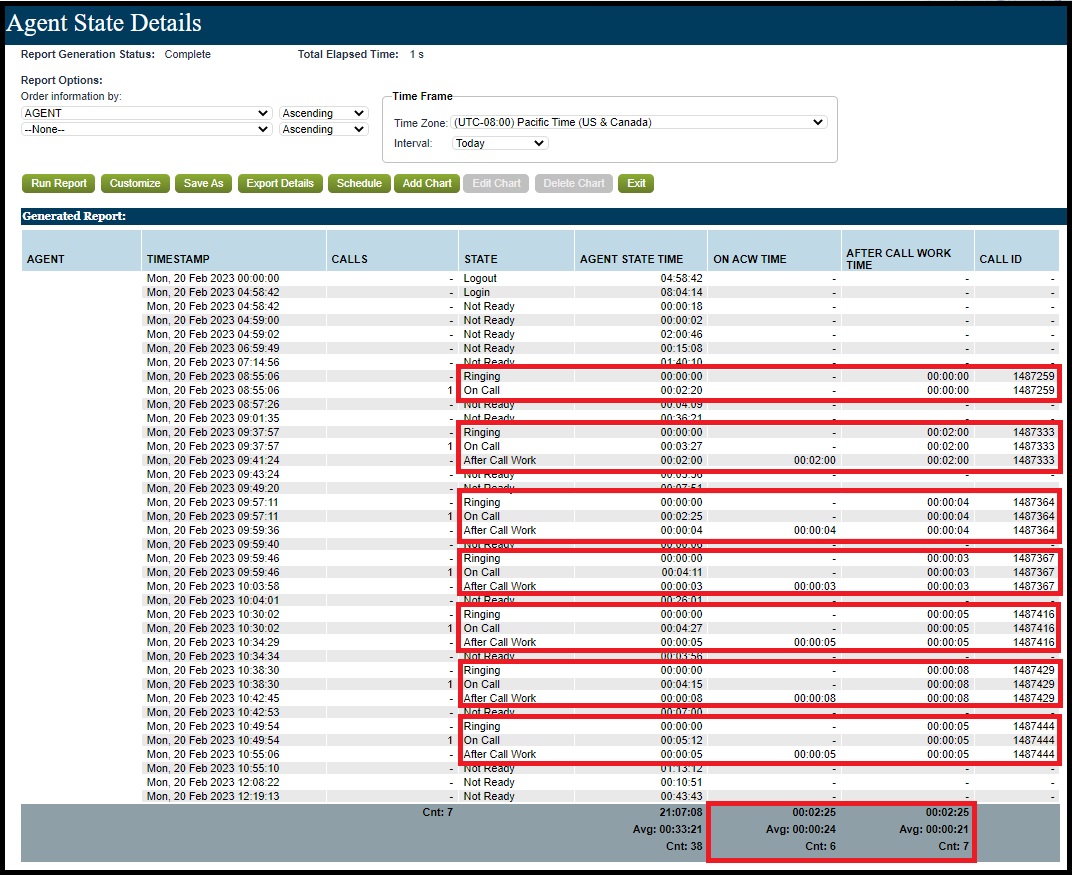Open the first Ascending sort direction dropdown

point(323,113)
